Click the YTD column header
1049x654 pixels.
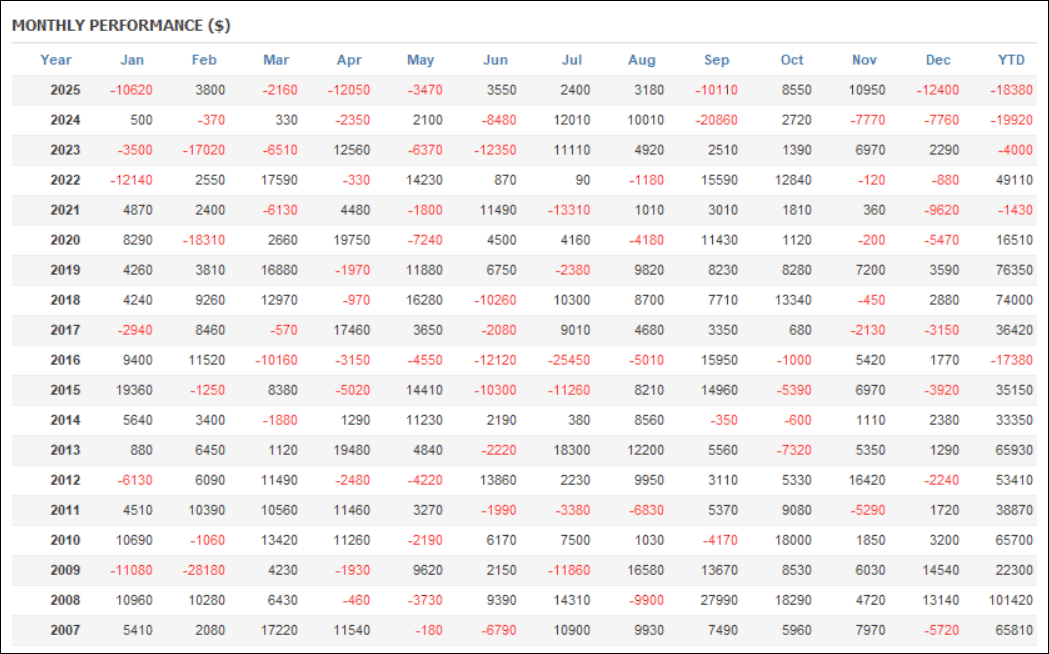coord(1011,60)
